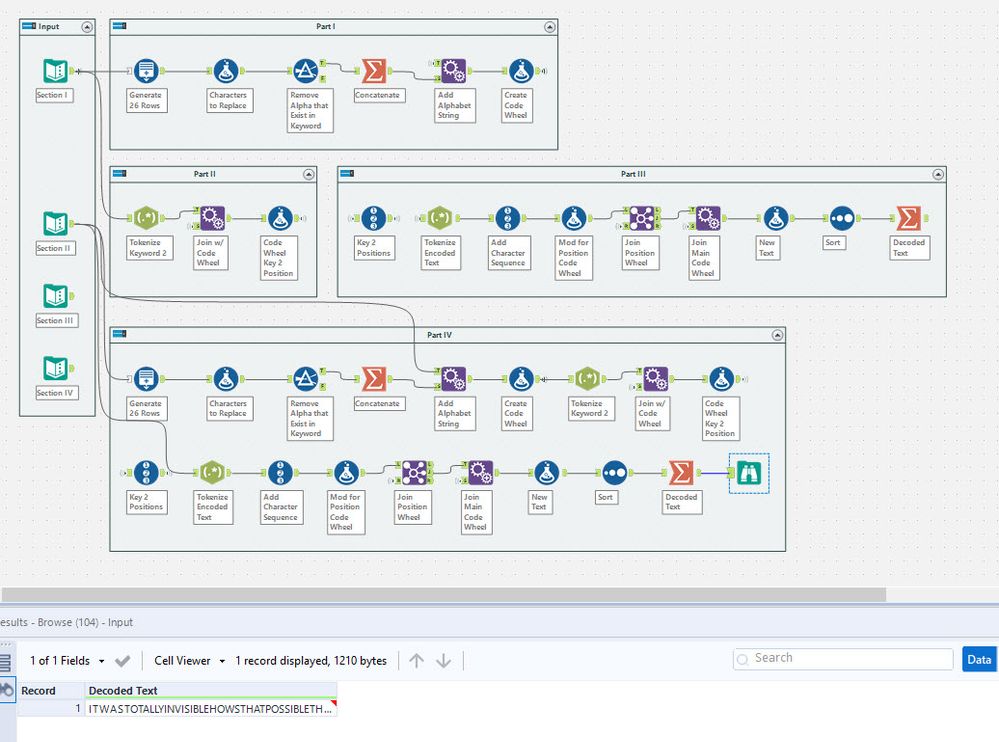
Task: Select Join Position Wheel tool in Part IV
Action: [414, 473]
